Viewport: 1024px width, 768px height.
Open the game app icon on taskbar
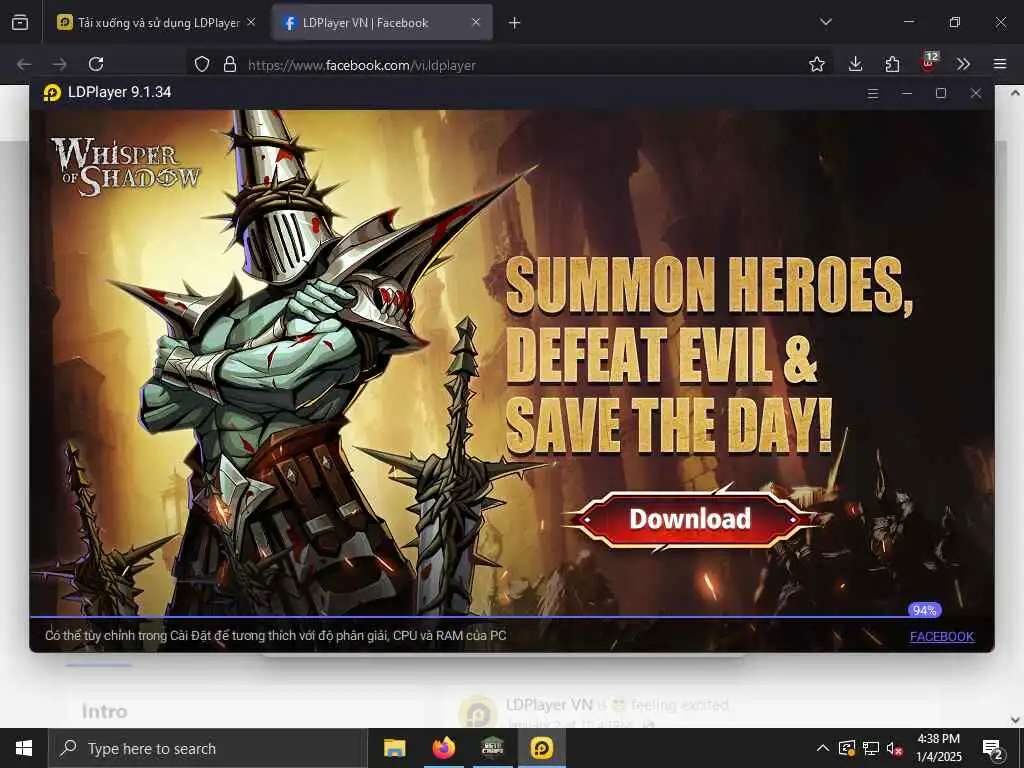pos(492,748)
